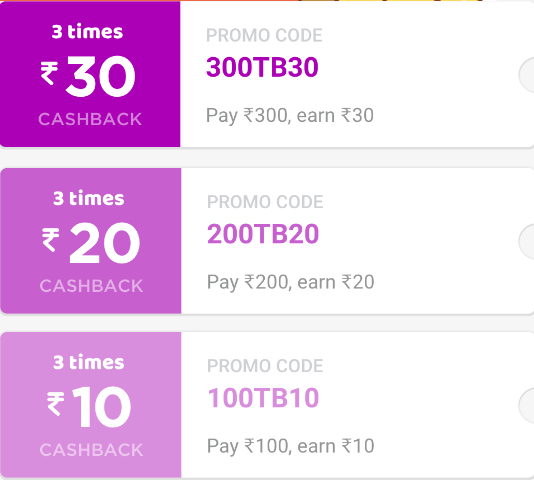The image size is (534, 480).
Task: Choose the radio circle for 200TB20 offer
Action: click(527, 242)
